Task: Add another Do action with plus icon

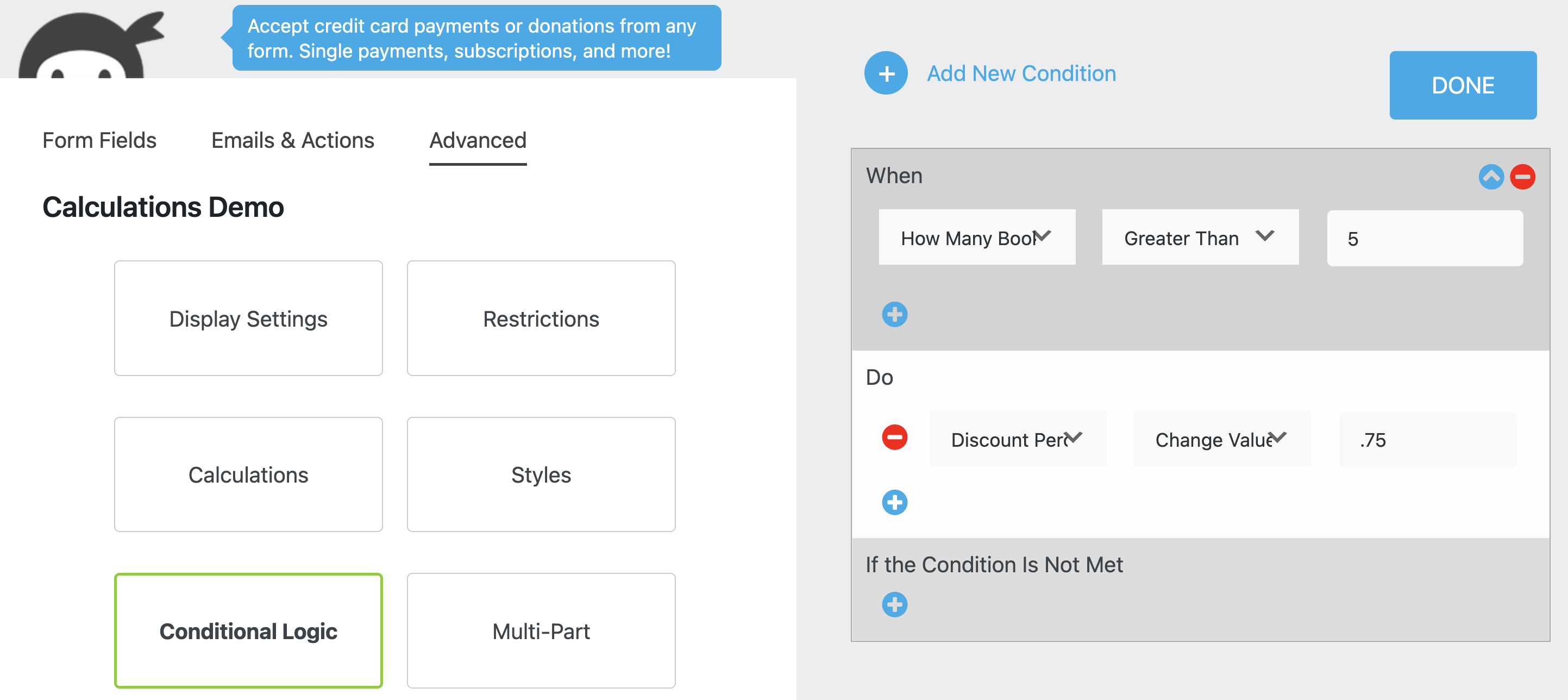Action: pos(894,502)
